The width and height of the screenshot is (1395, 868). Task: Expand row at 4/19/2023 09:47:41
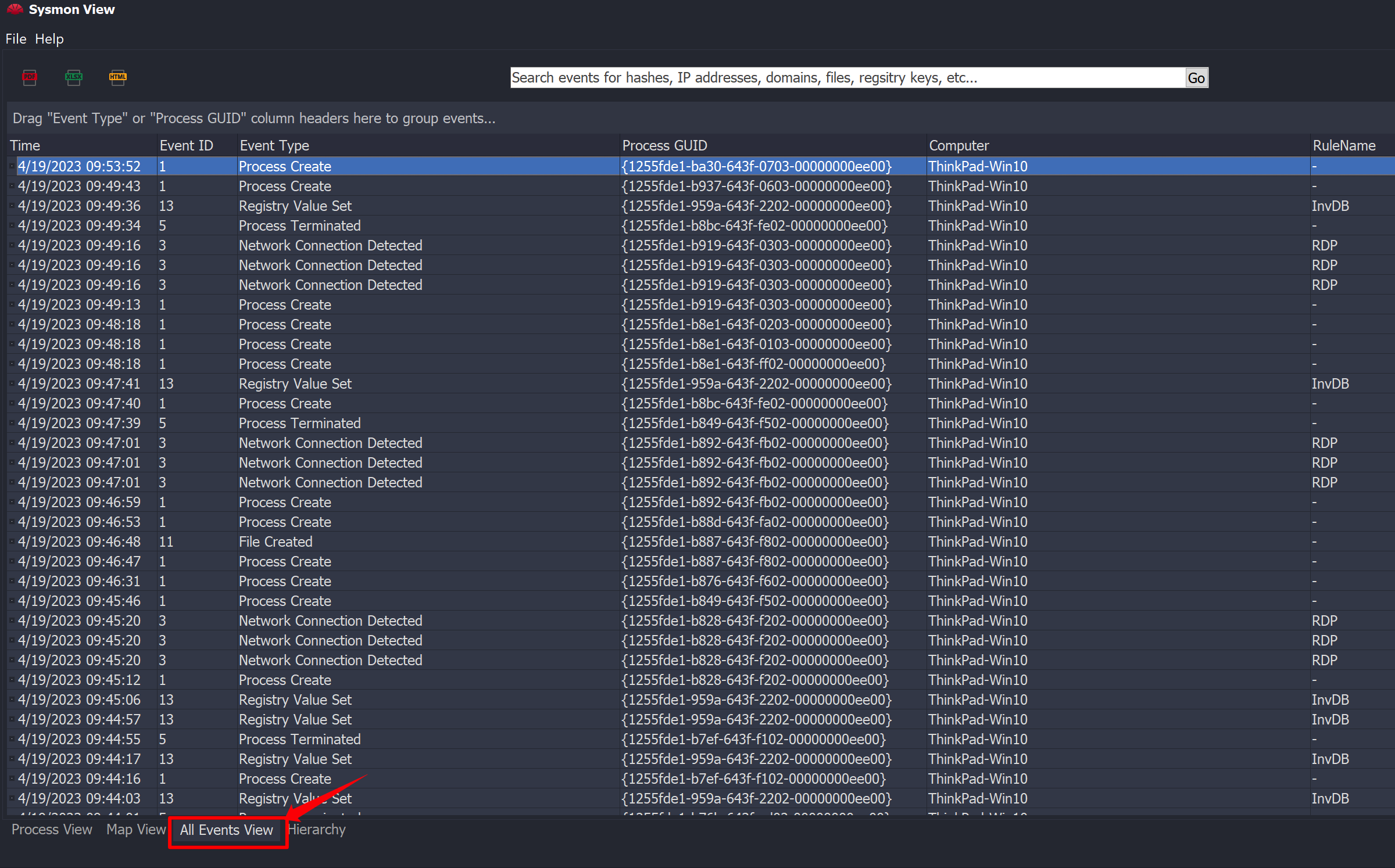tap(12, 383)
